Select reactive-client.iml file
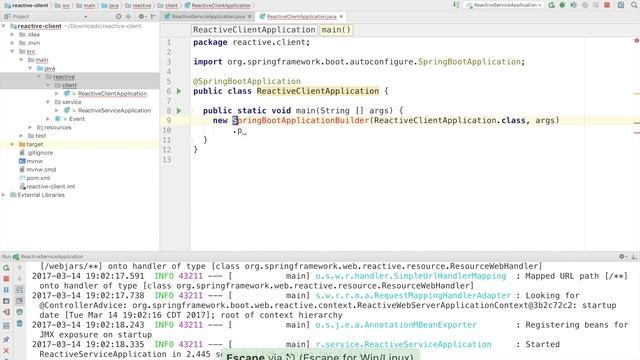Image resolution: width=640 pixels, height=360 pixels. coord(51,186)
